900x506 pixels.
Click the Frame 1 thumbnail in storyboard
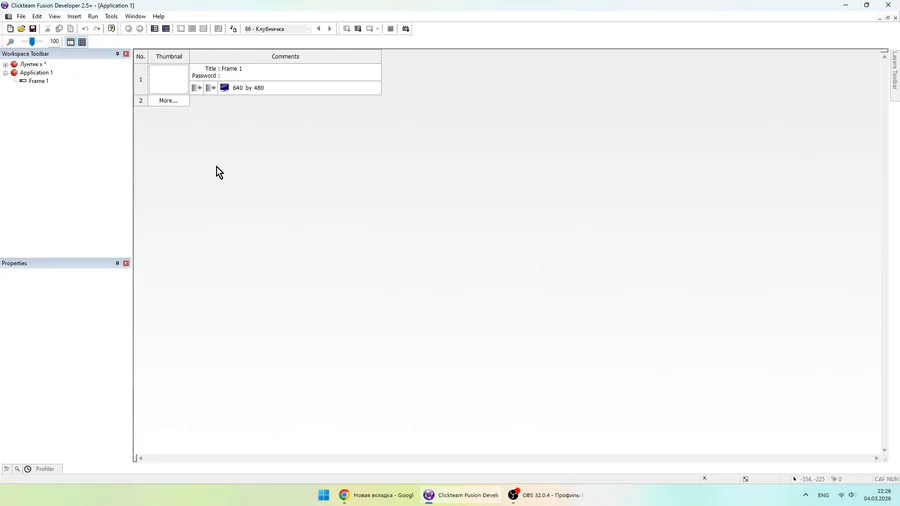click(x=169, y=79)
